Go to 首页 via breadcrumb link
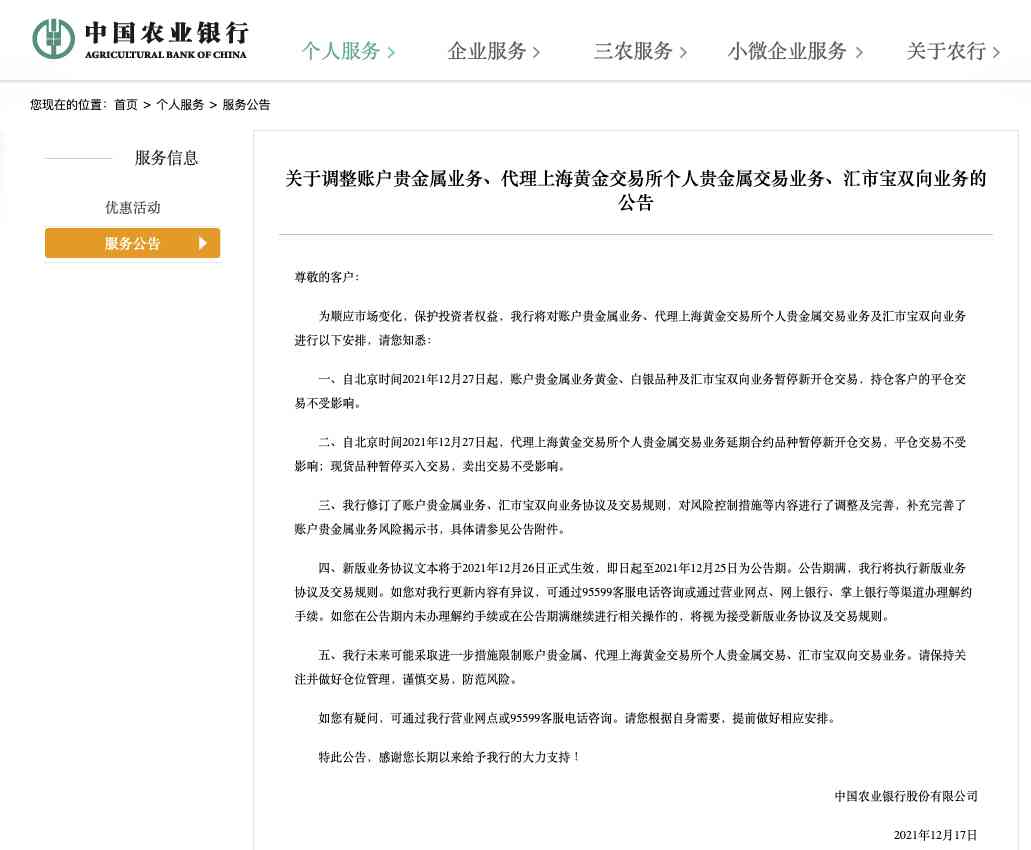This screenshot has width=1031, height=850. (x=126, y=104)
